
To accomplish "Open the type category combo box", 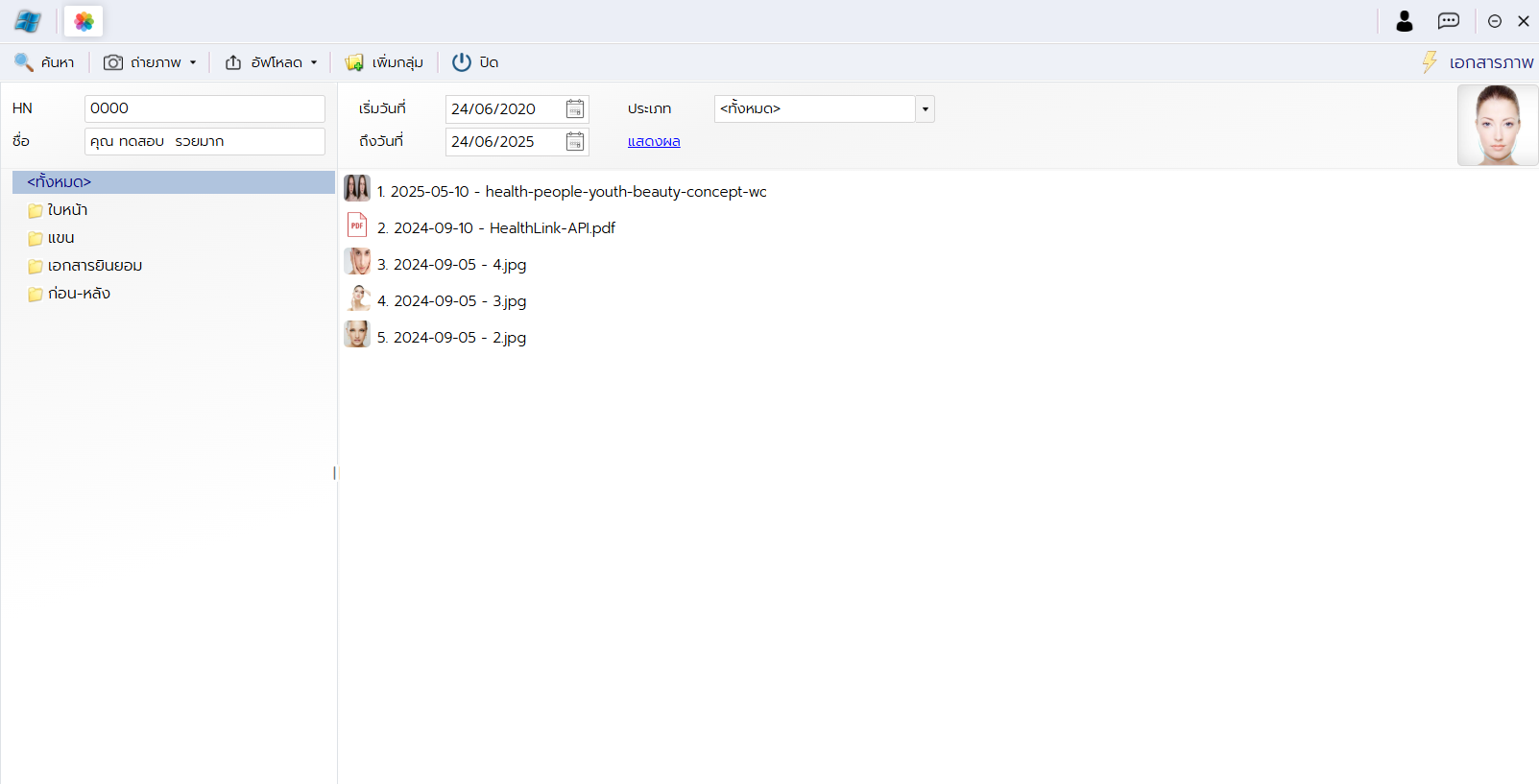I will click(x=925, y=109).
